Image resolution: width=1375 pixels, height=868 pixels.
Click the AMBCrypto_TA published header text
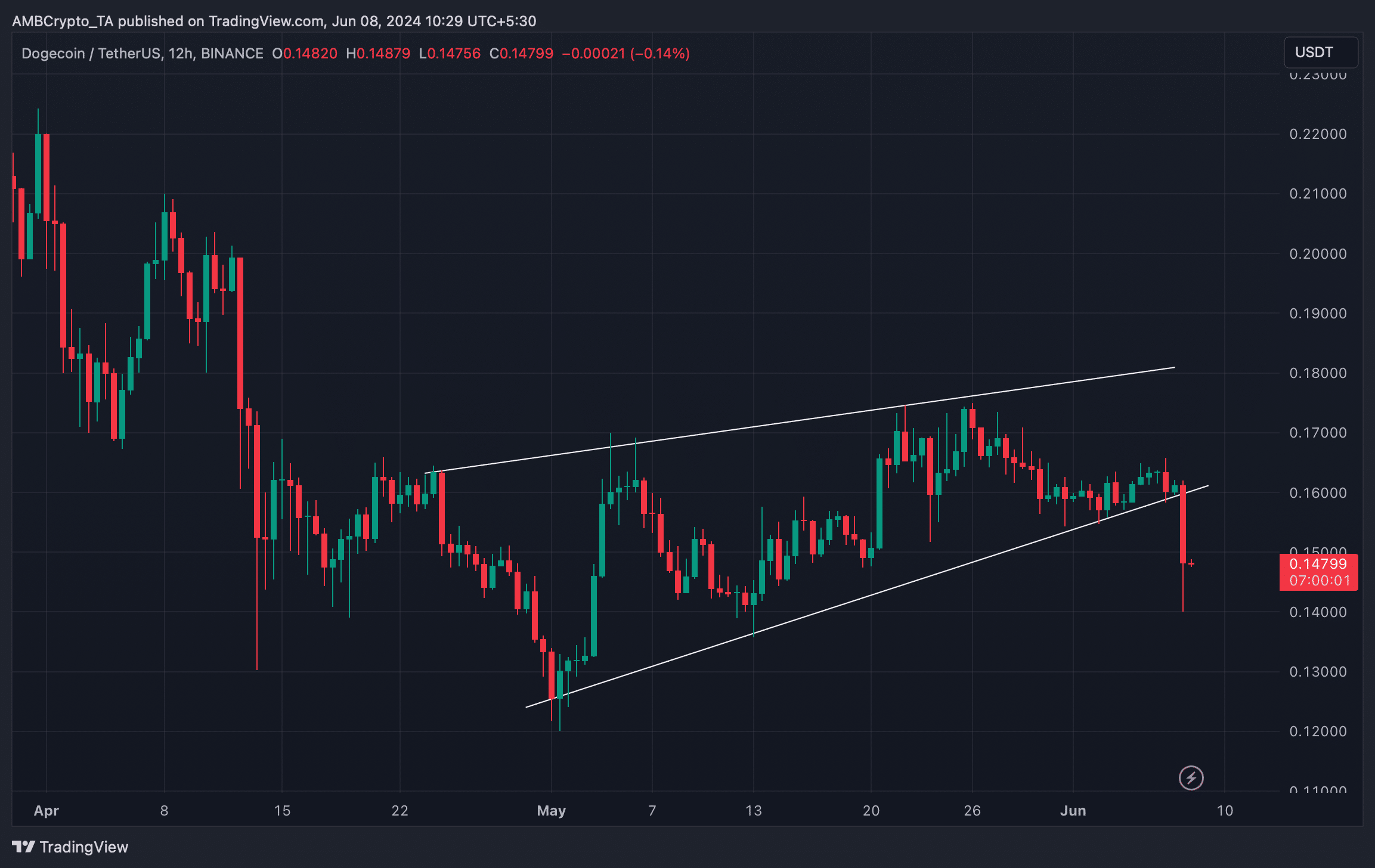(274, 21)
